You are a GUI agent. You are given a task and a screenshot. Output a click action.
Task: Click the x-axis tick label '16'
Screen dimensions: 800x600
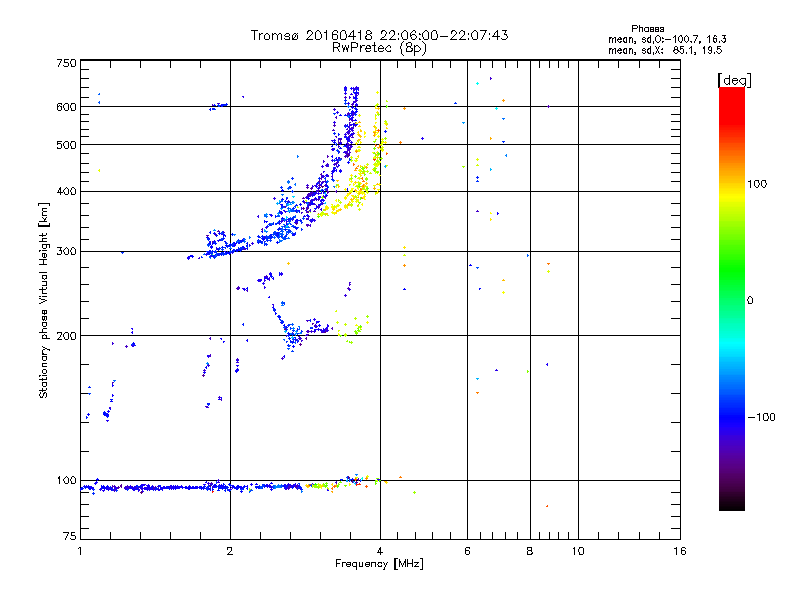pyautogui.click(x=680, y=551)
